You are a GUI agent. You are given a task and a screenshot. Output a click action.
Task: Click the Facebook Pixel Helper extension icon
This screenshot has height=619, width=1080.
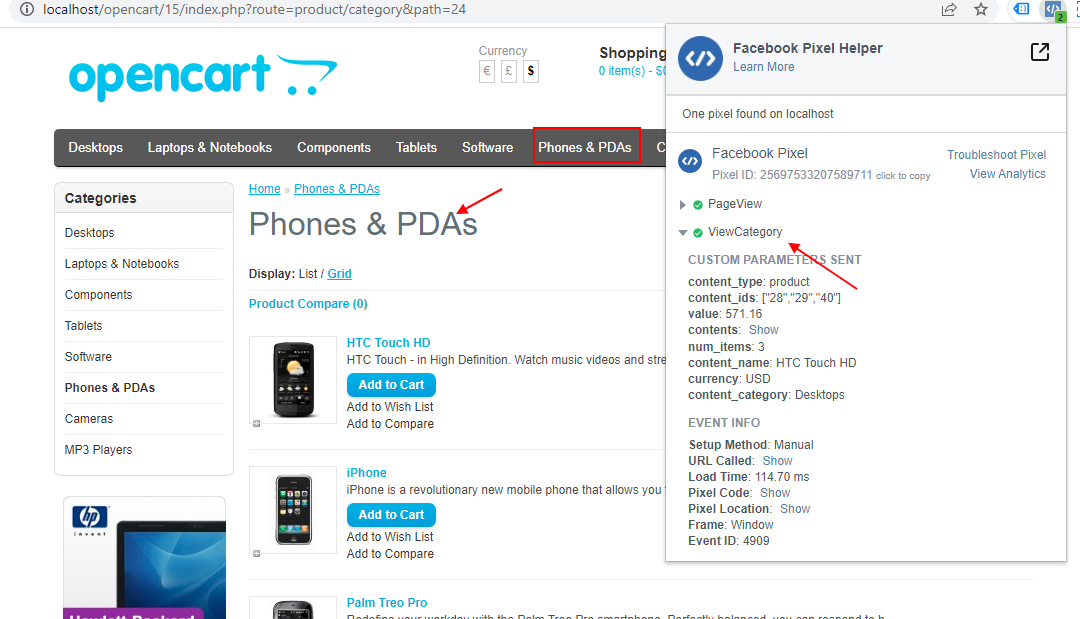point(1052,10)
